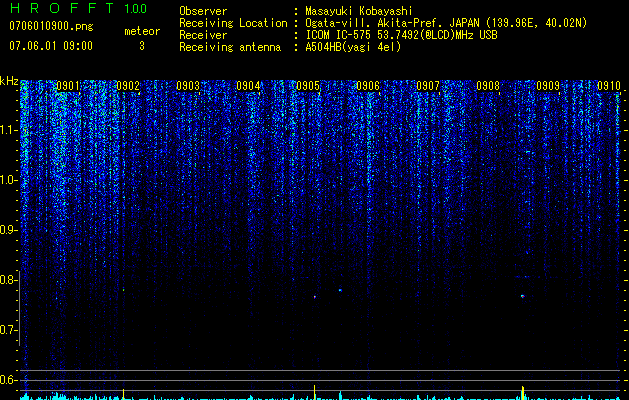Click the 'Receiving Location' label

tap(233, 23)
